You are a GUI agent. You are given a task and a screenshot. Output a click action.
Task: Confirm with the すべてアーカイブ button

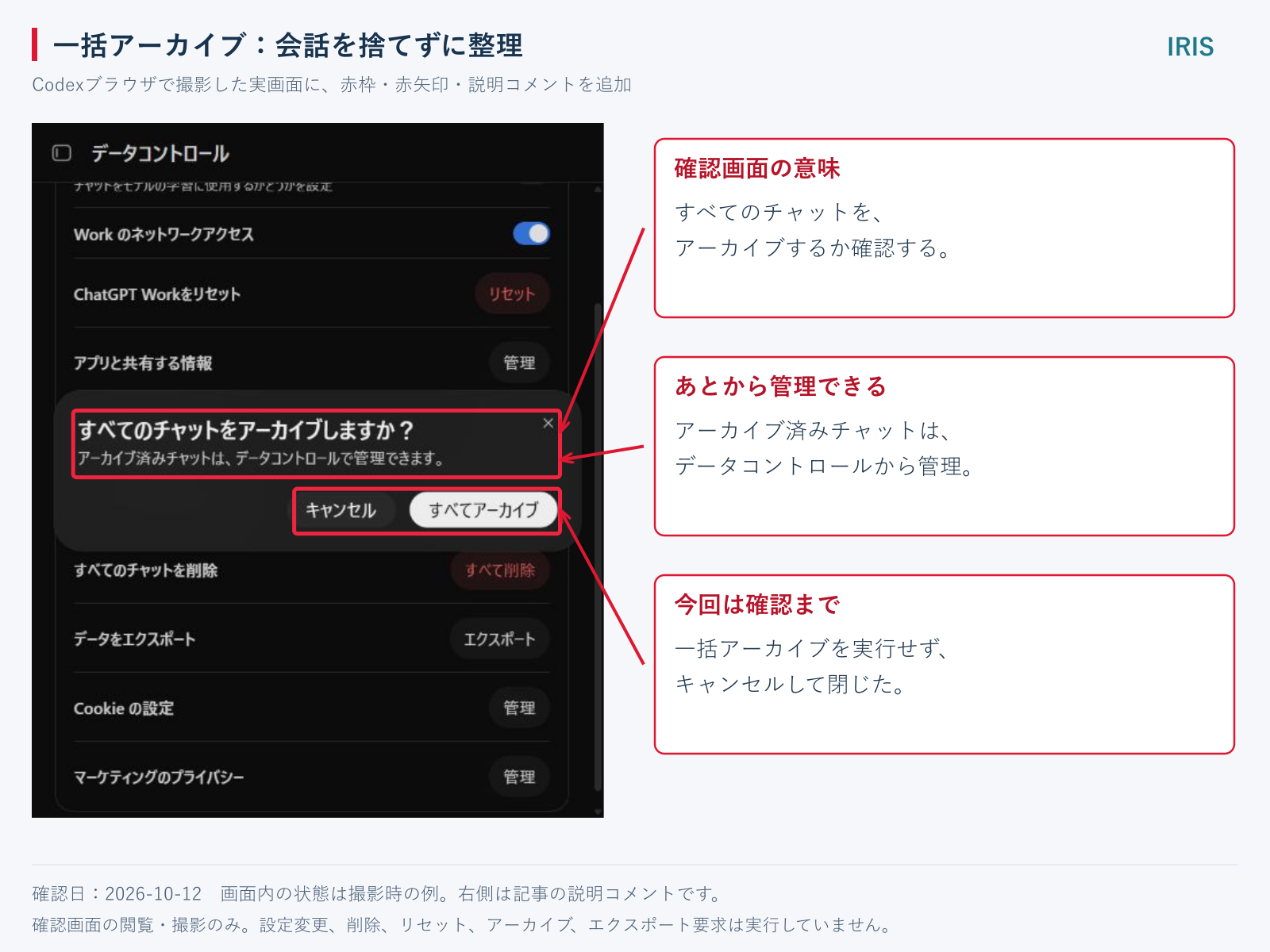pyautogui.click(x=483, y=510)
